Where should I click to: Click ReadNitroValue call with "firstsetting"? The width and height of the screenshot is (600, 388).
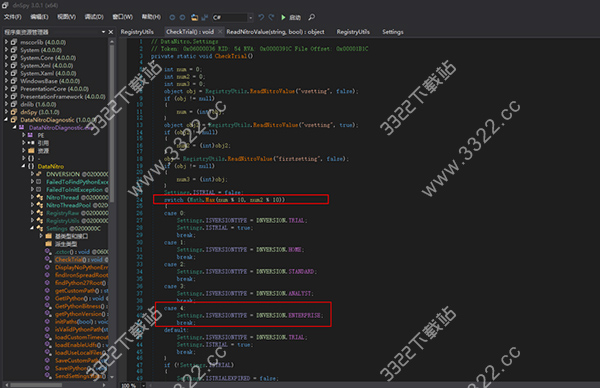coord(249,158)
